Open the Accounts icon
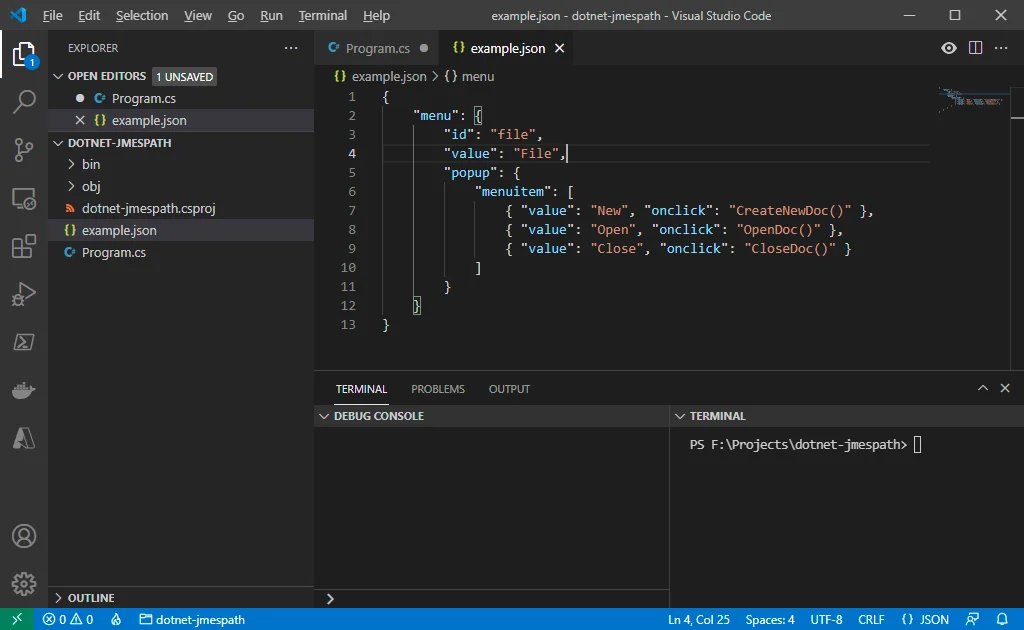 (x=24, y=537)
